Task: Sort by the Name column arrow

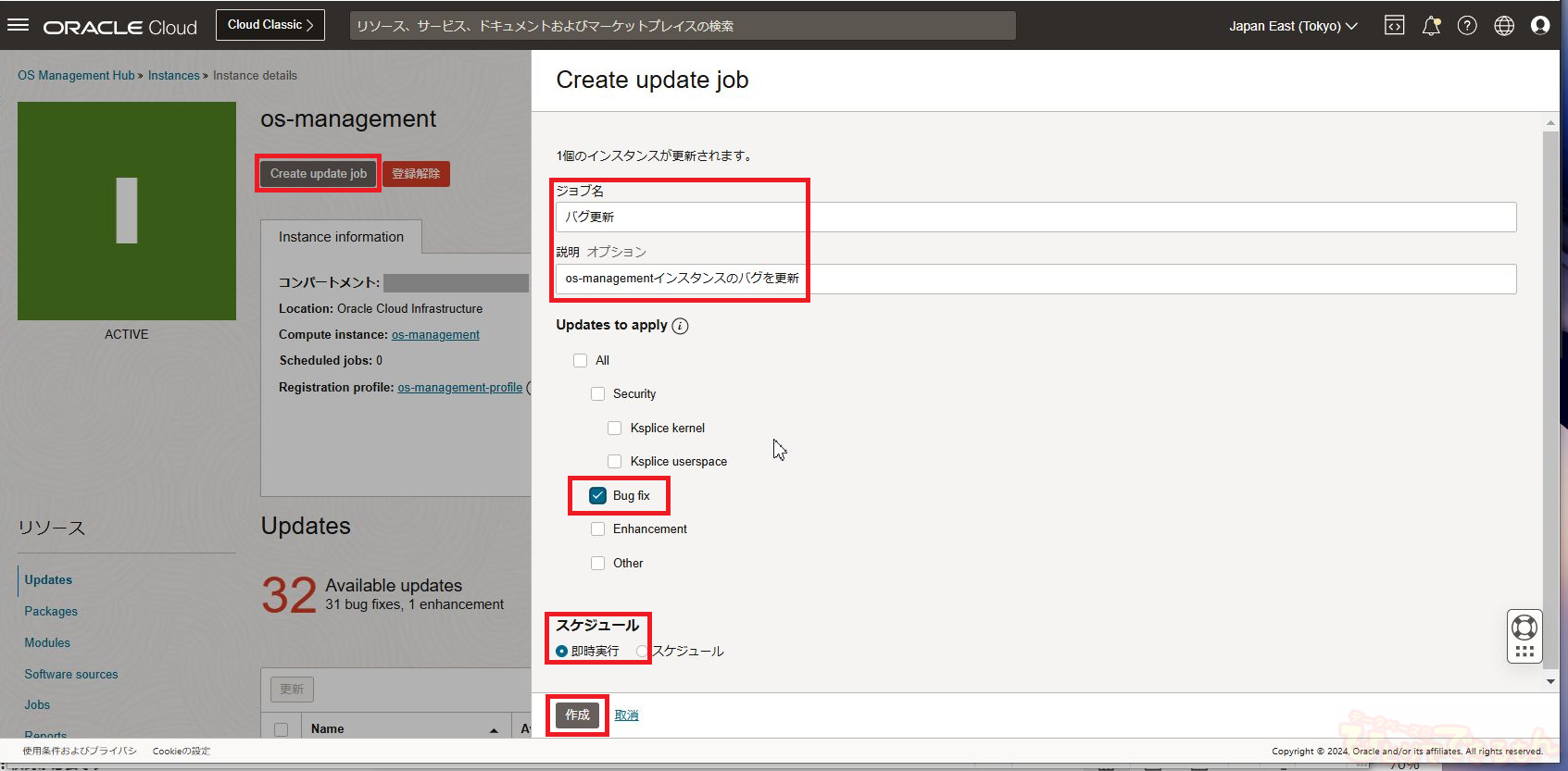Action: pyautogui.click(x=494, y=730)
